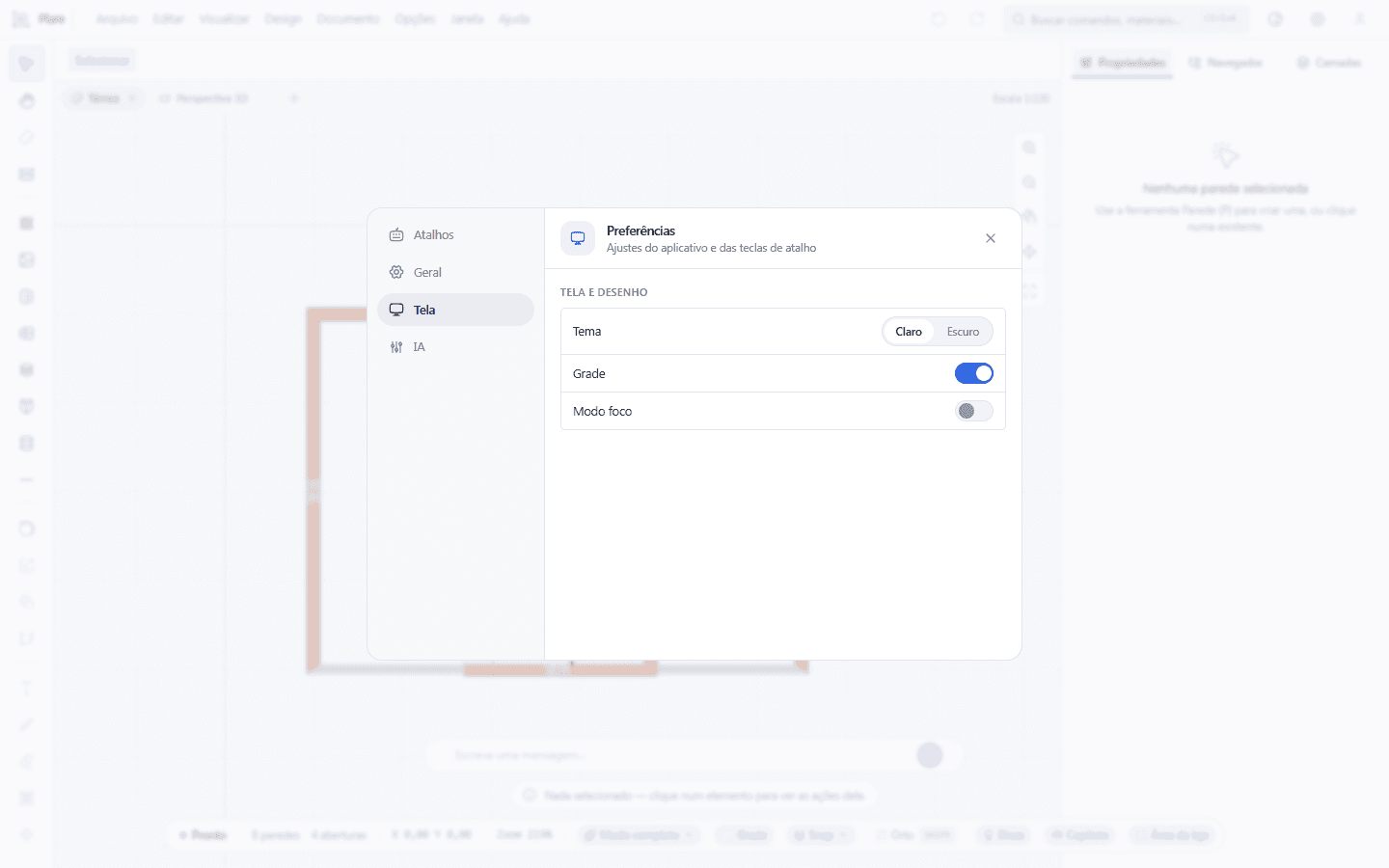This screenshot has height=868, width=1389.
Task: Open settings via top-right gear icon
Action: pos(1318,19)
